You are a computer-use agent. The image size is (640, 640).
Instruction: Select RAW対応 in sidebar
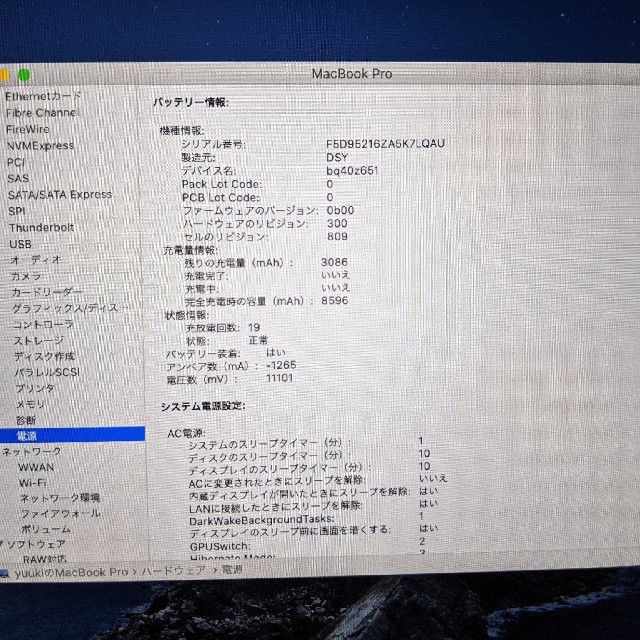click(x=45, y=559)
